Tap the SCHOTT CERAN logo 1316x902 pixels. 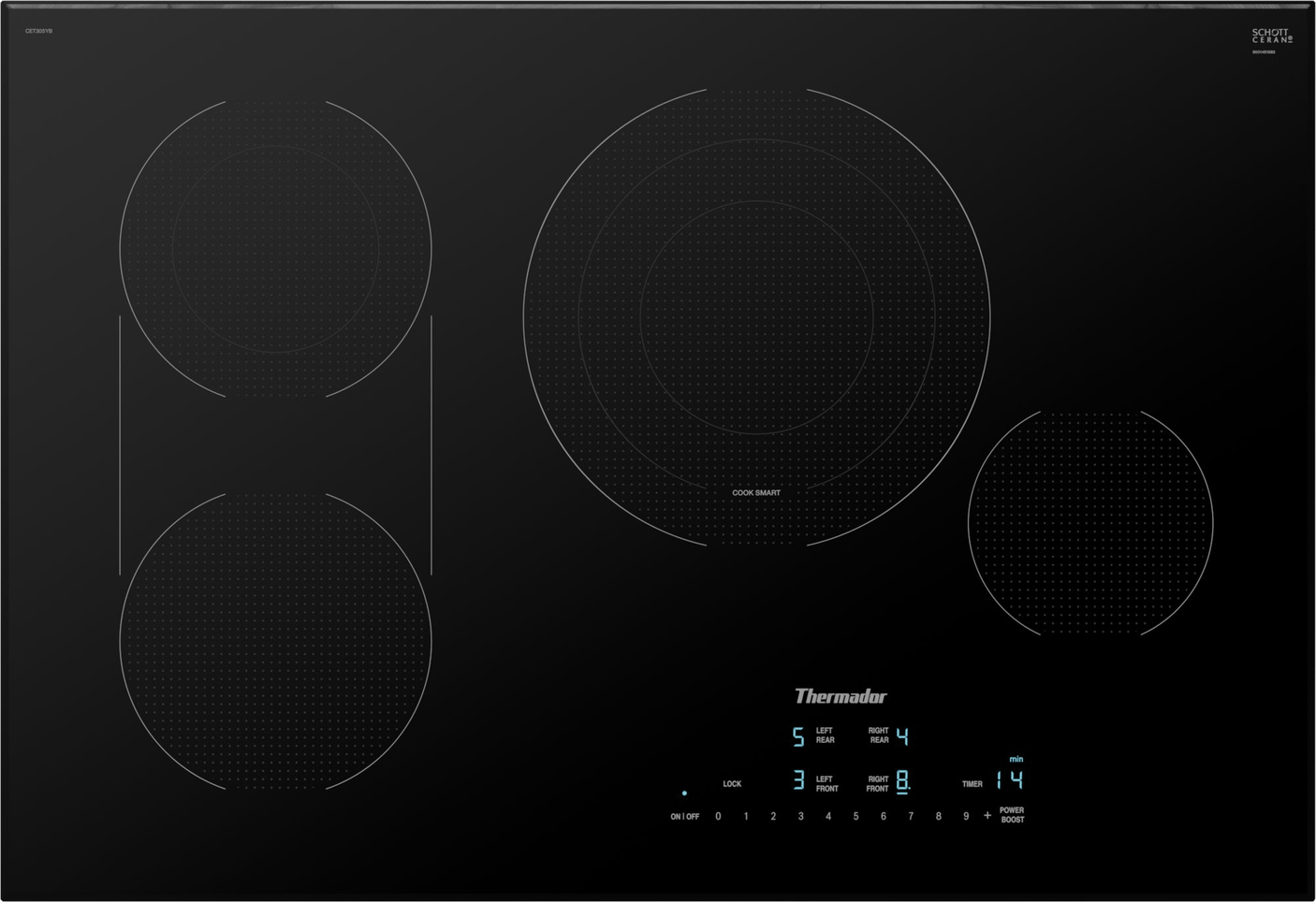(x=1272, y=36)
